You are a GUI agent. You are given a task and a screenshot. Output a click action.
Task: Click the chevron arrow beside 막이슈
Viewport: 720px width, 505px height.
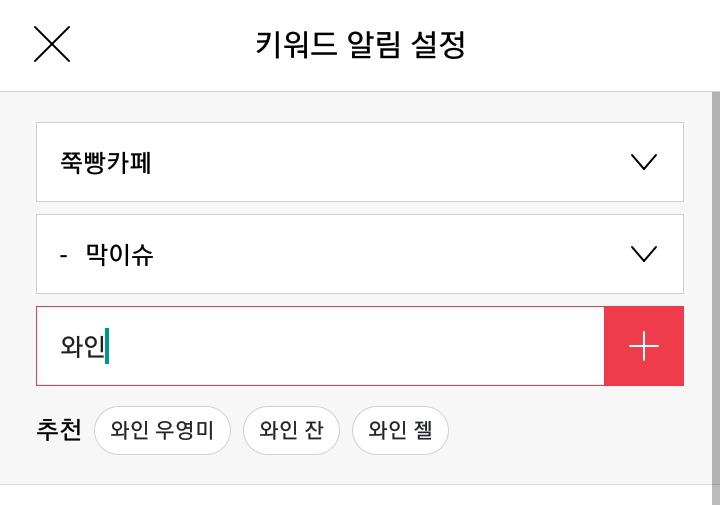point(644,254)
